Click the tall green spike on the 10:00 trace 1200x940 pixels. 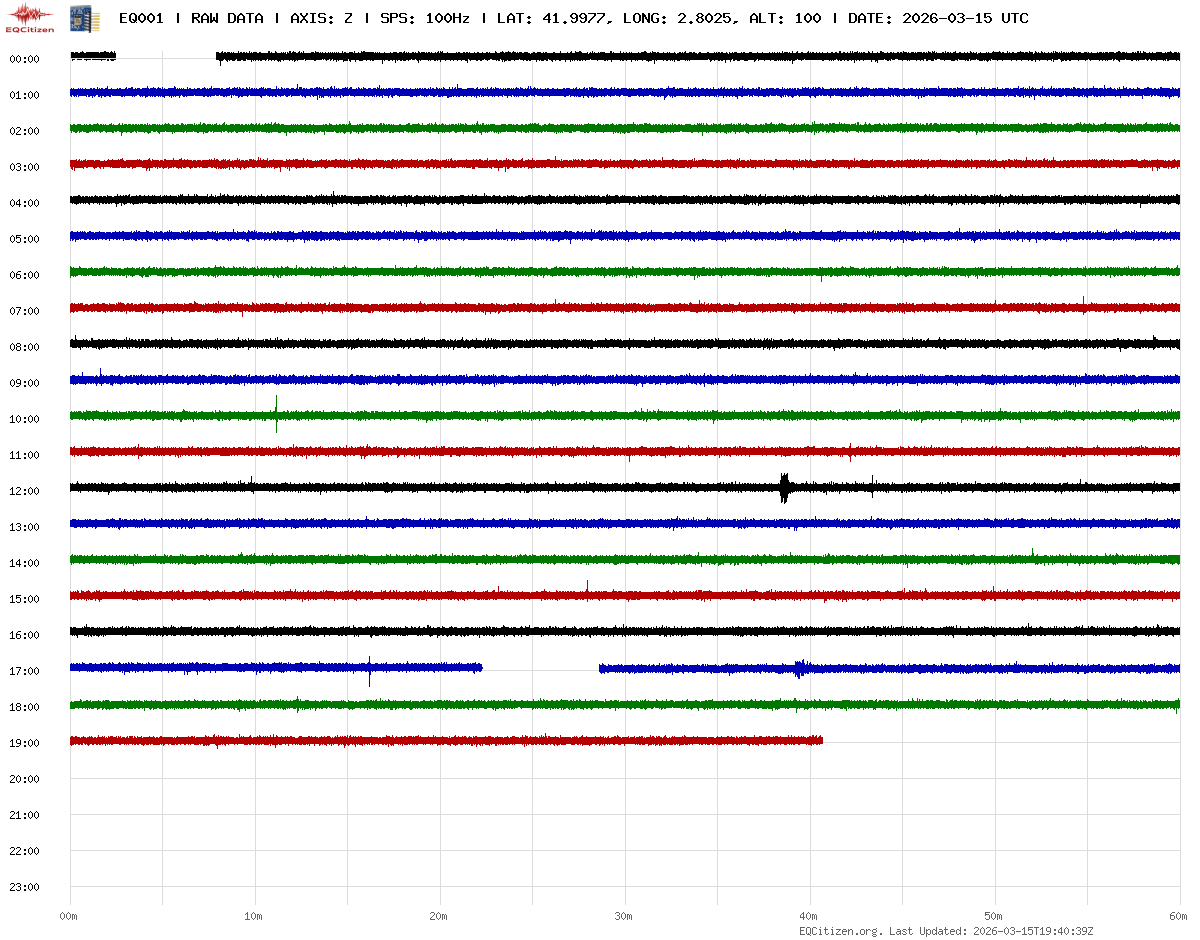click(x=276, y=412)
